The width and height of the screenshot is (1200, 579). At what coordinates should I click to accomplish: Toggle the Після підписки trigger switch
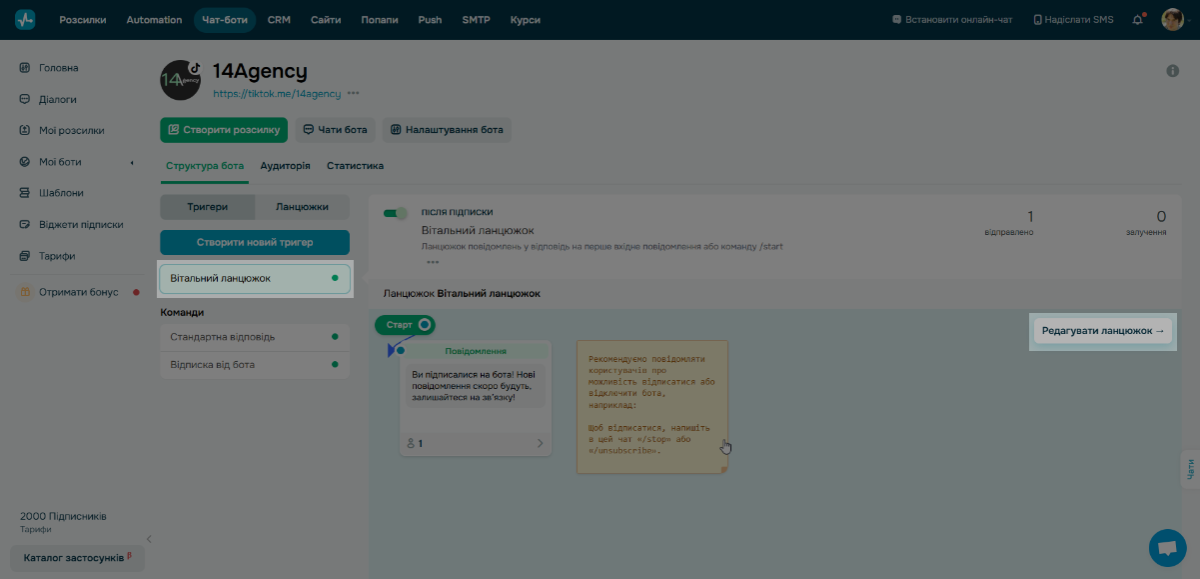click(x=396, y=213)
